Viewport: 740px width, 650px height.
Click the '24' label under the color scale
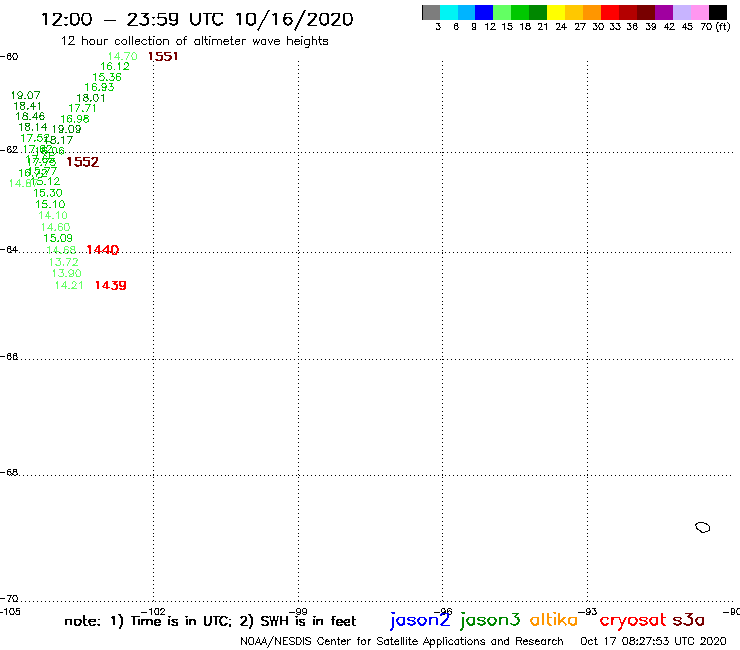click(561, 26)
